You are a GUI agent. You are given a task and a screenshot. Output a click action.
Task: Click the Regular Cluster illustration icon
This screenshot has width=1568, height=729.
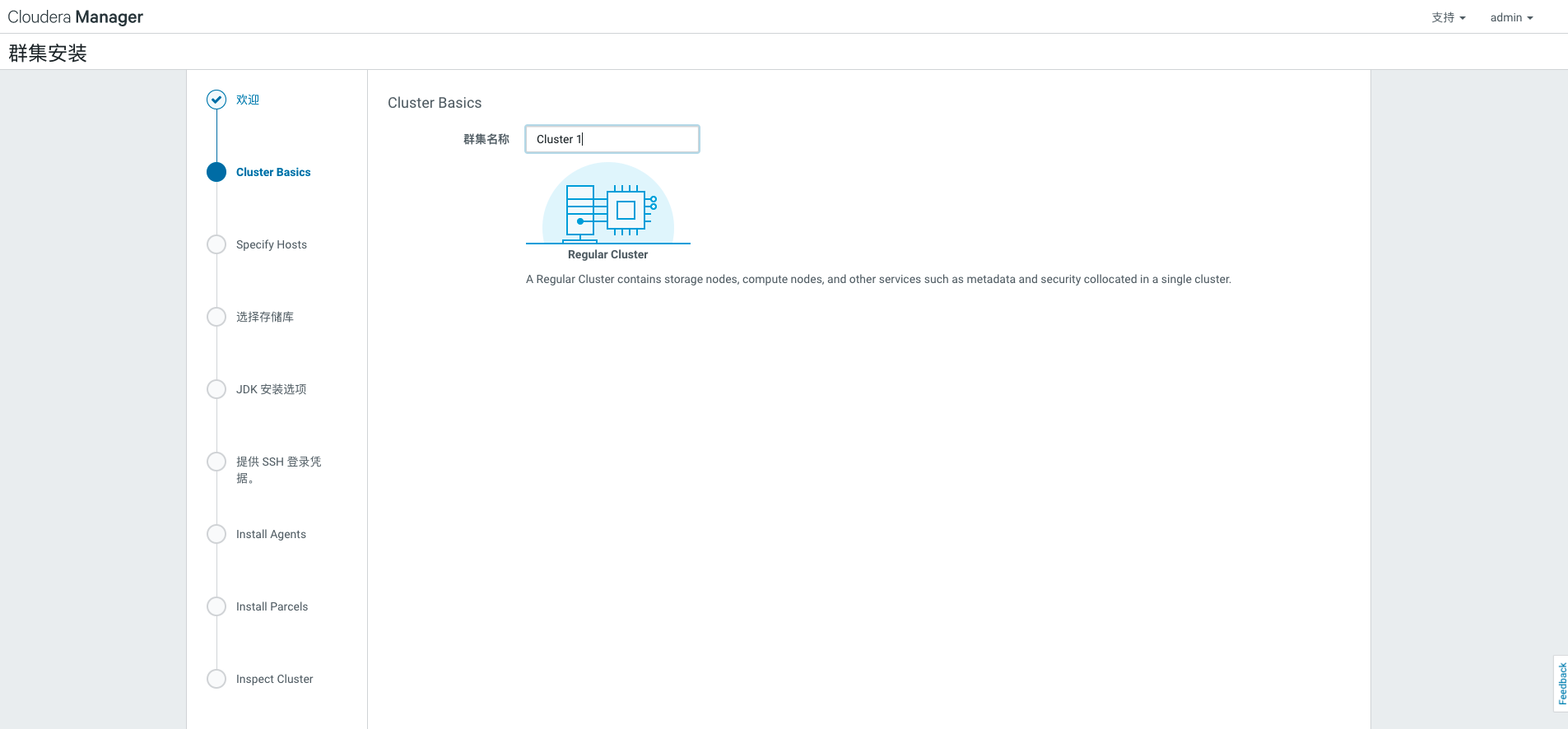pyautogui.click(x=608, y=207)
